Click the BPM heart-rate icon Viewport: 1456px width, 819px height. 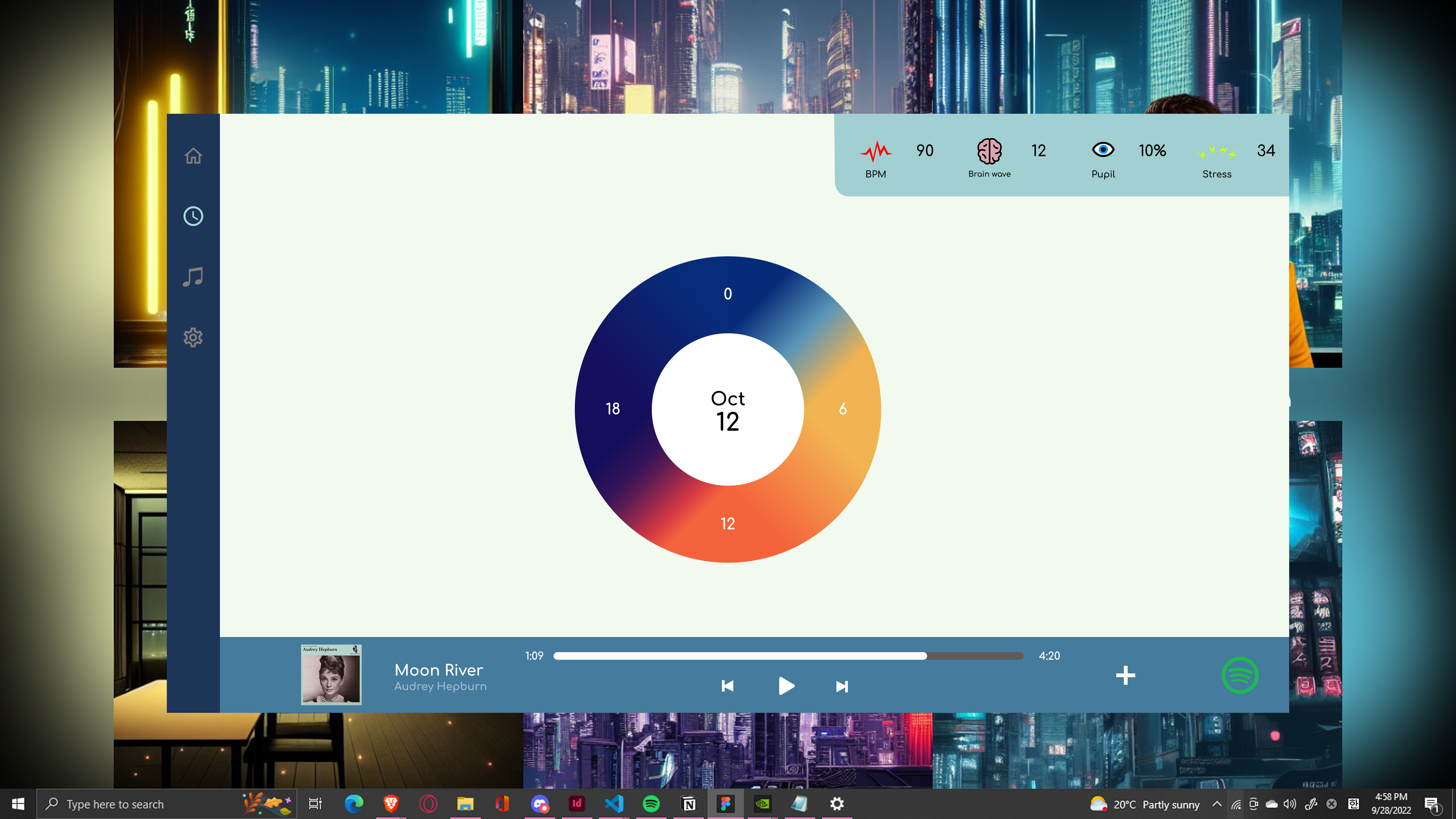click(877, 151)
